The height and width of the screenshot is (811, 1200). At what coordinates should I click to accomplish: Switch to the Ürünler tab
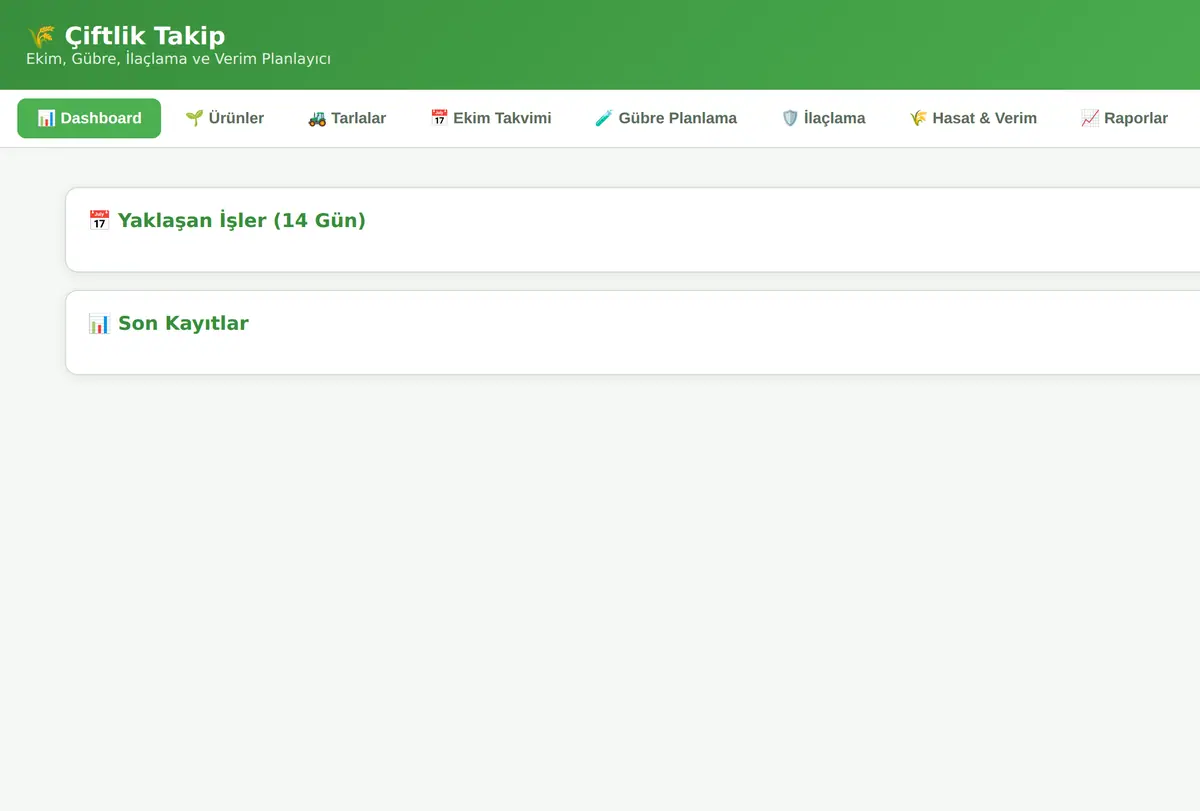coord(224,118)
